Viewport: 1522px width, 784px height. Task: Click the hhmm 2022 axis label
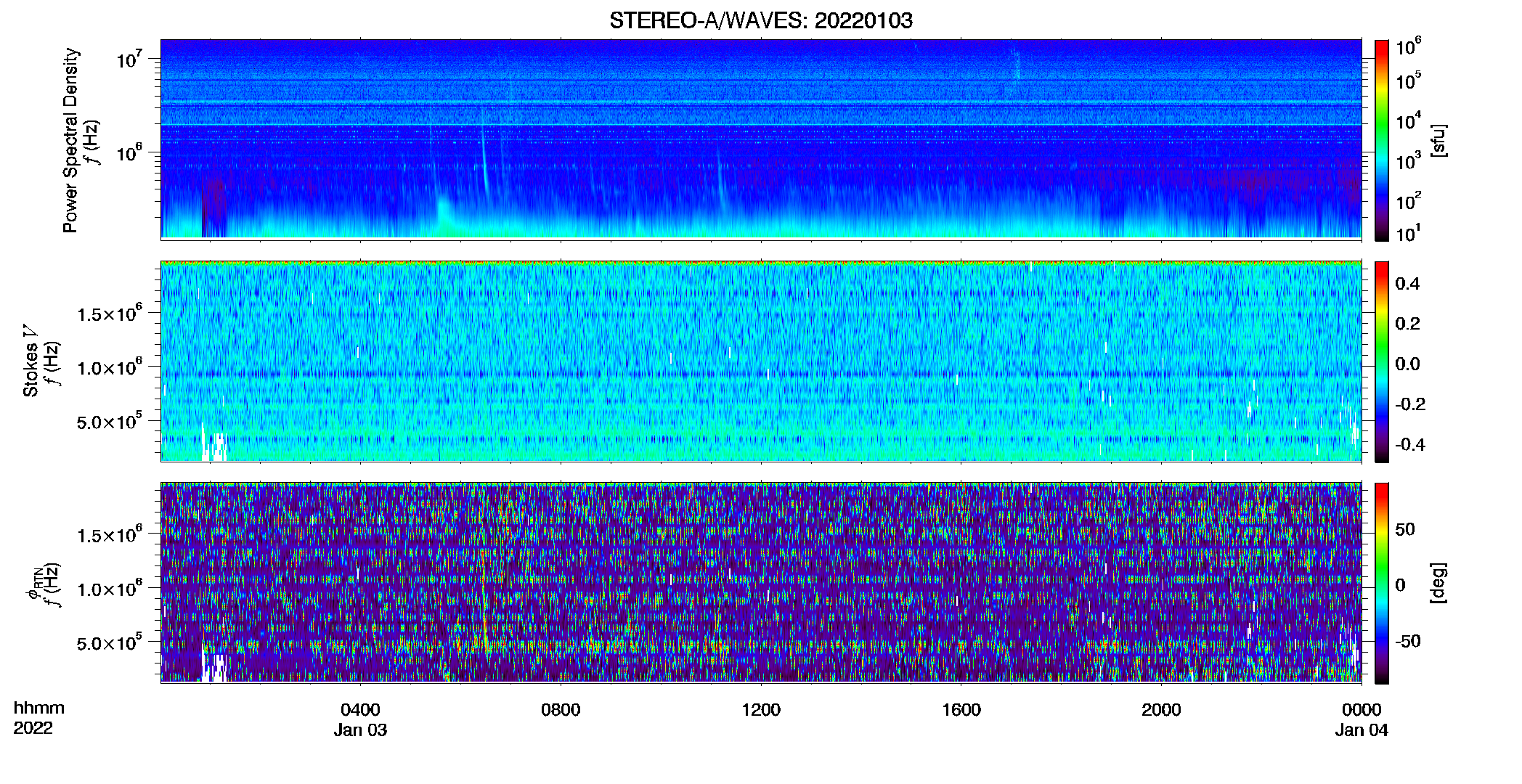pyautogui.click(x=39, y=718)
